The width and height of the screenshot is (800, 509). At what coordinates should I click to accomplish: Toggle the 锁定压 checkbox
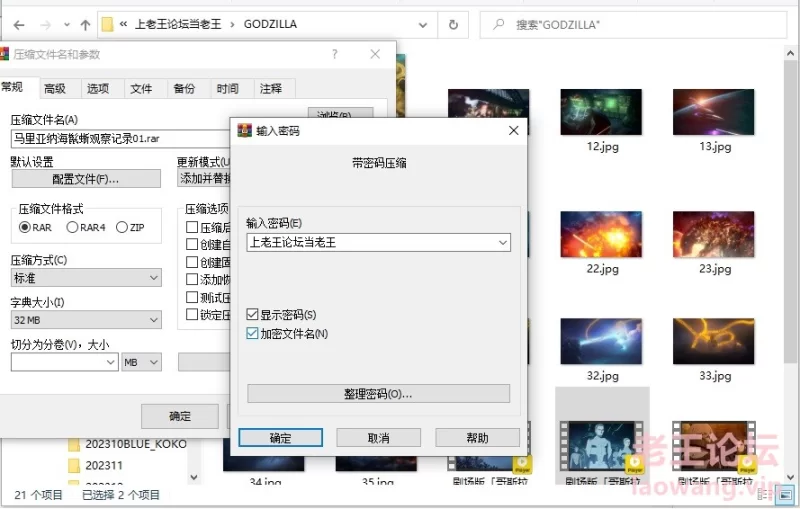point(192,314)
